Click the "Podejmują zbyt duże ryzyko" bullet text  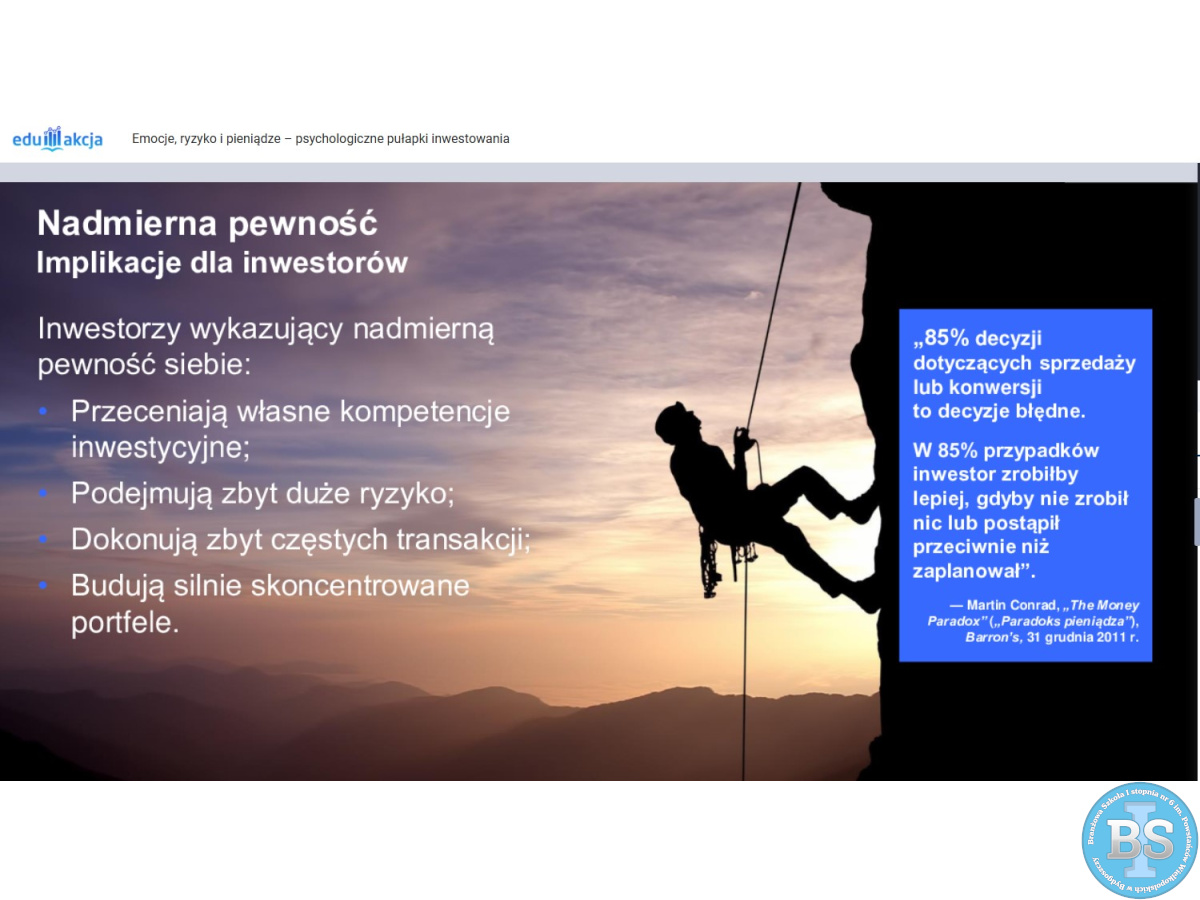click(x=262, y=493)
